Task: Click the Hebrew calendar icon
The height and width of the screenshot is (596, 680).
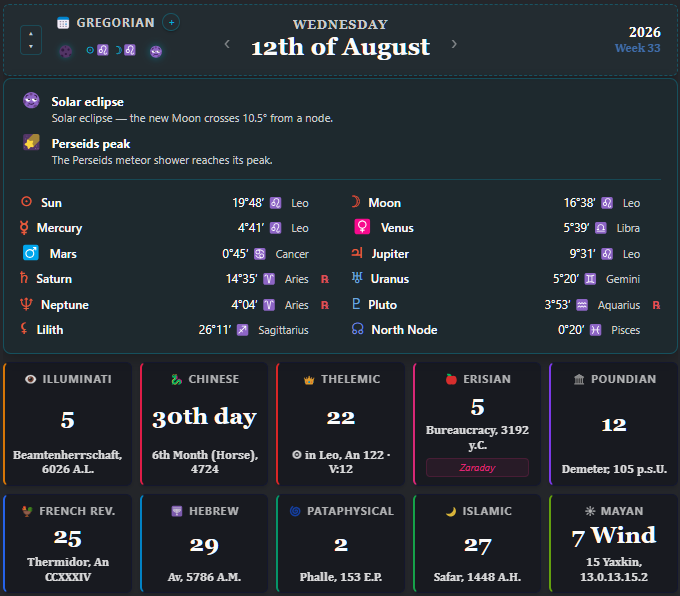Action: pos(177,511)
